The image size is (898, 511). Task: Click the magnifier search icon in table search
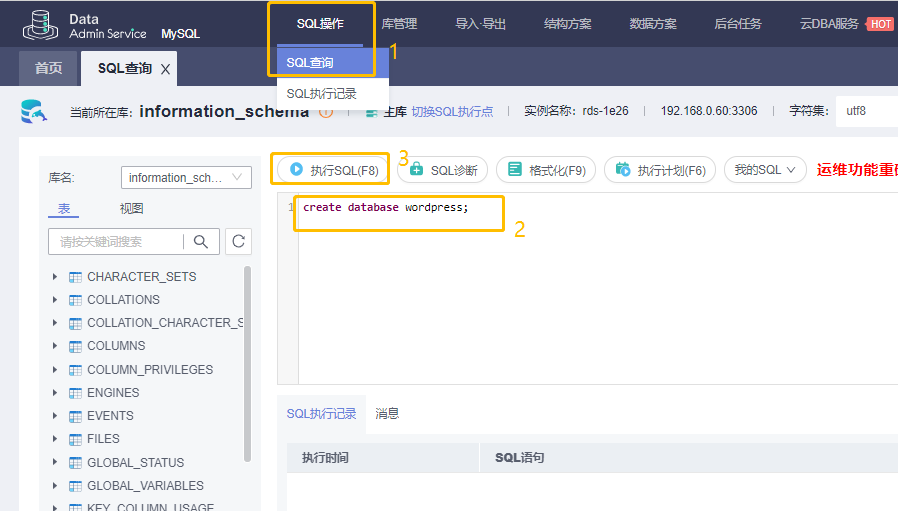click(x=200, y=242)
